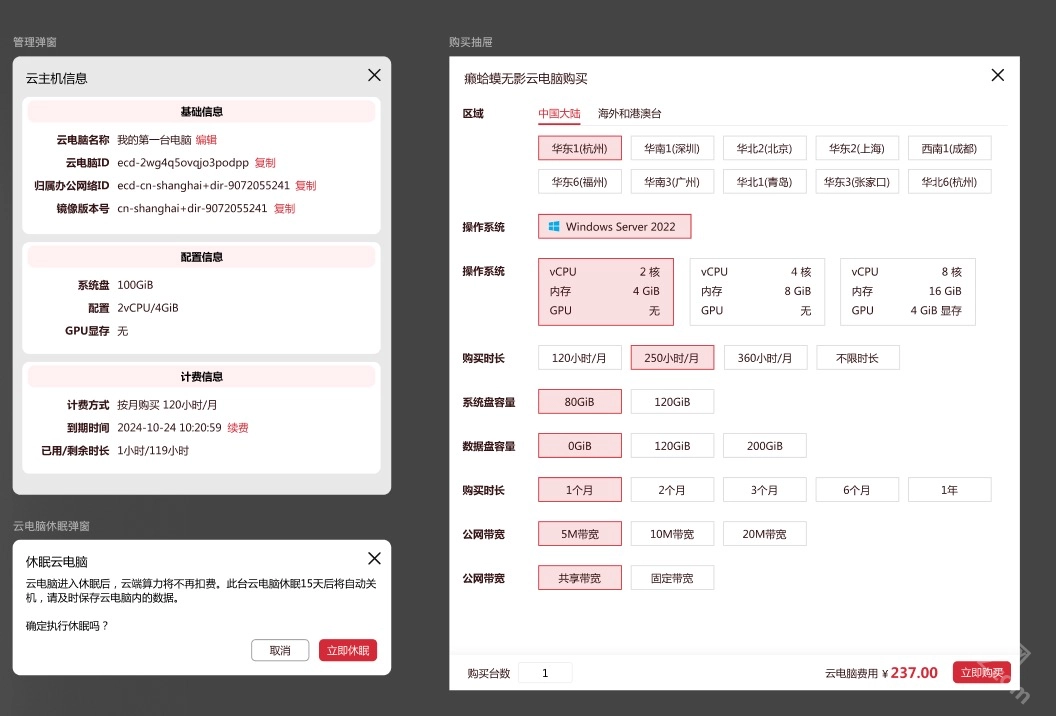Viewport: 1056px width, 716px height.
Task: Switch to 海外和港澳台 region tab
Action: click(x=629, y=114)
